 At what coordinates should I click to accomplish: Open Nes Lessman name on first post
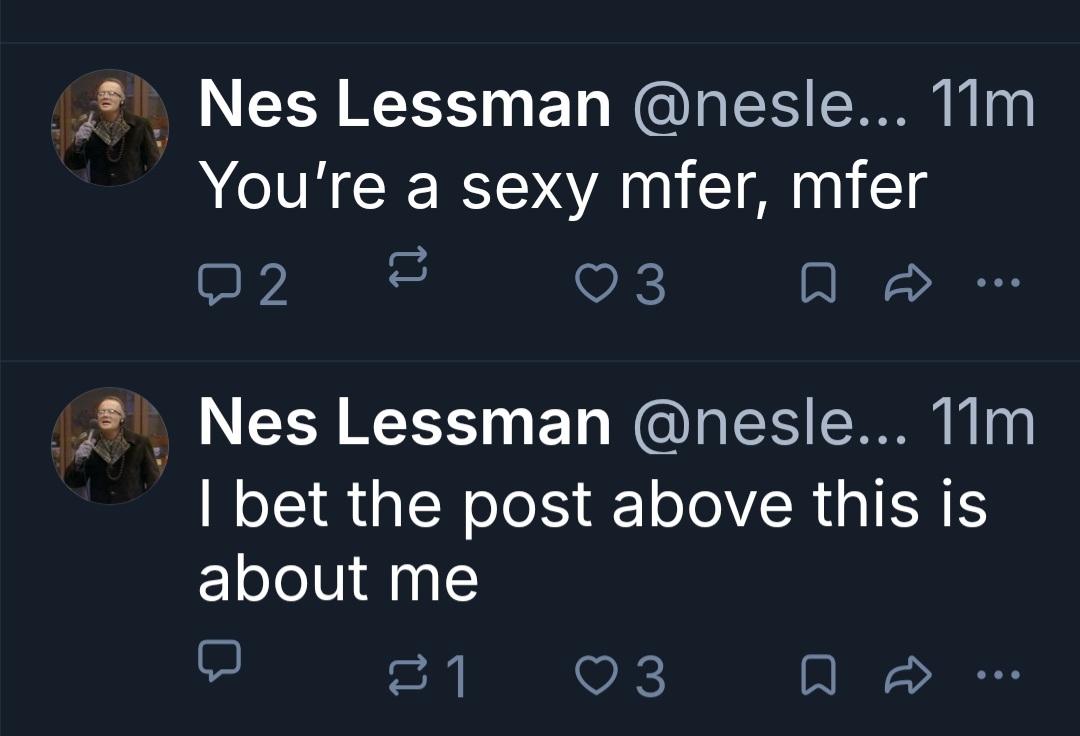point(404,104)
